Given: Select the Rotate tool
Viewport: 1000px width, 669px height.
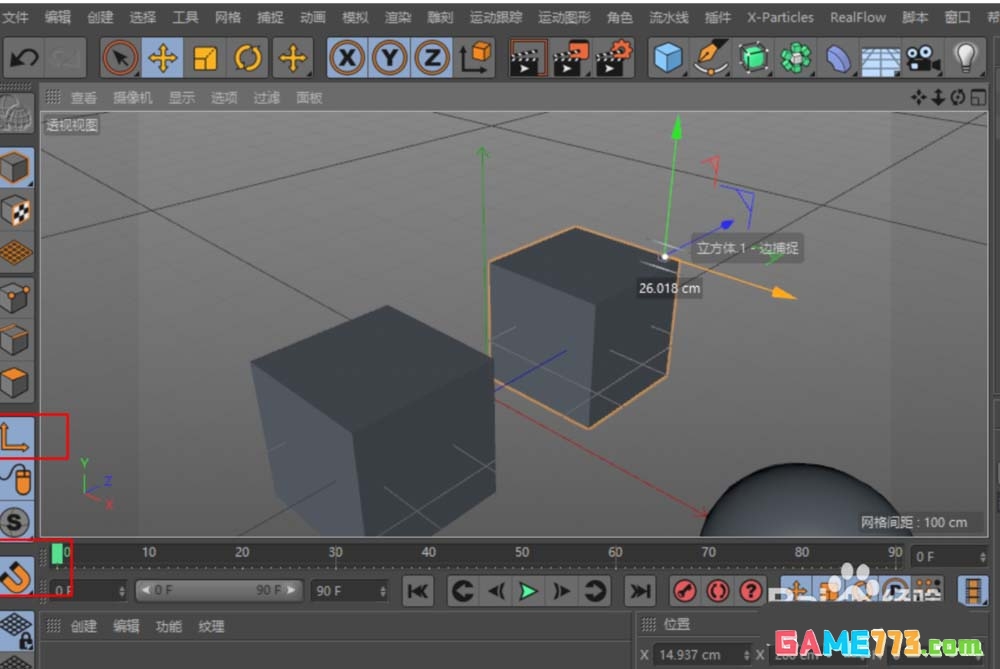Looking at the screenshot, I should point(248,58).
